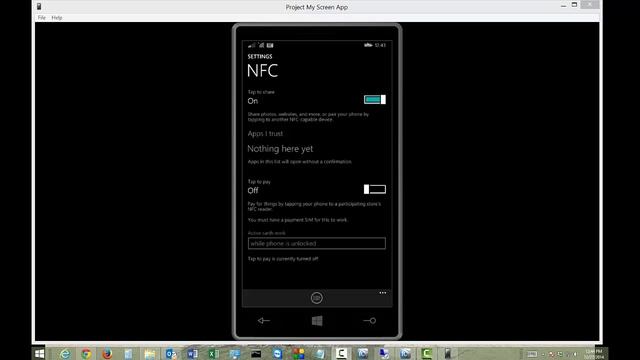Toggle the Tap to share switch
The height and width of the screenshot is (360, 640).
pos(375,100)
